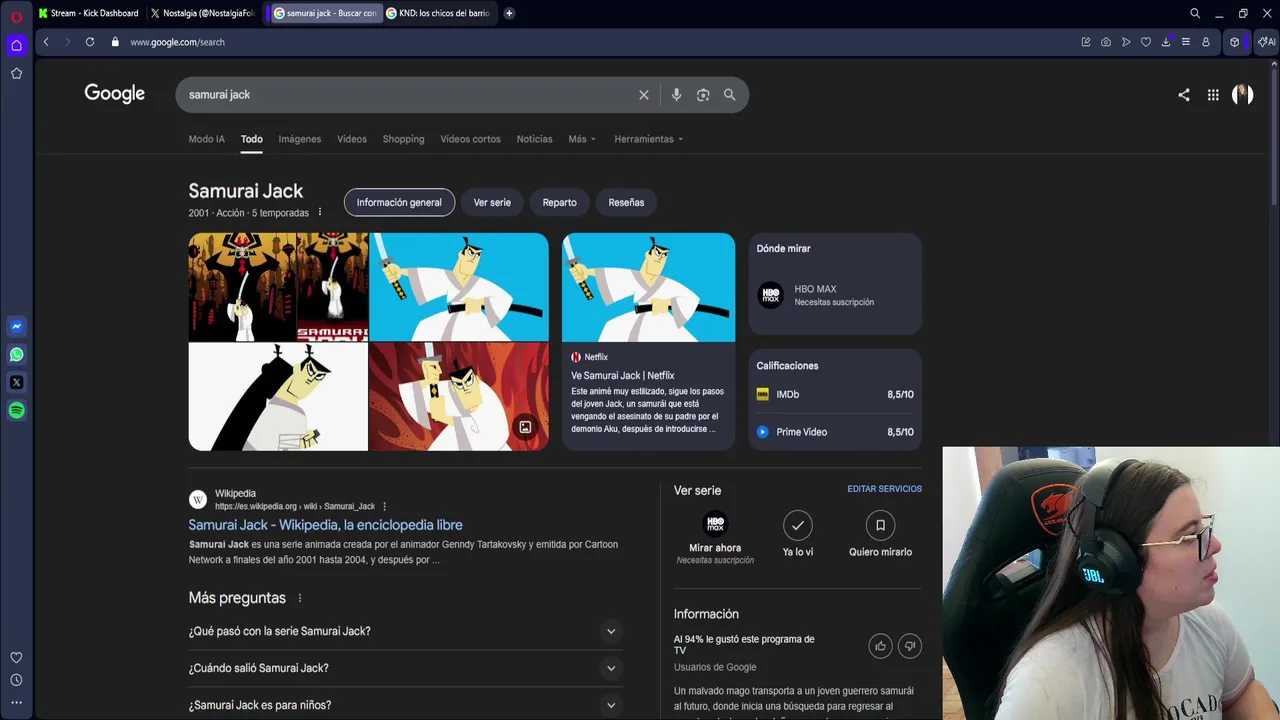Open Easy Setup sliders icon
This screenshot has width=1280, height=720.
(x=1186, y=42)
